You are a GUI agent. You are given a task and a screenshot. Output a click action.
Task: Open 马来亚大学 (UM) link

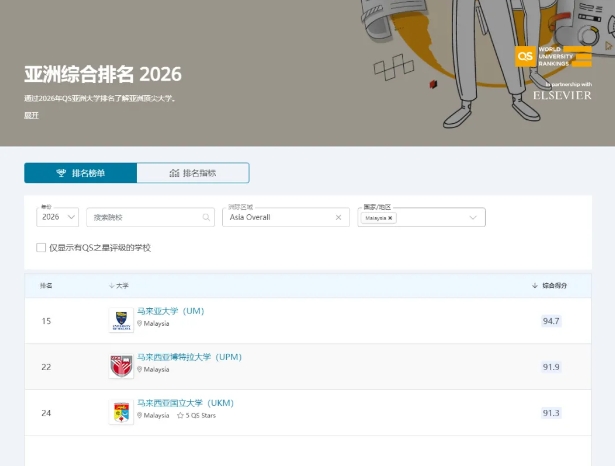(x=171, y=311)
